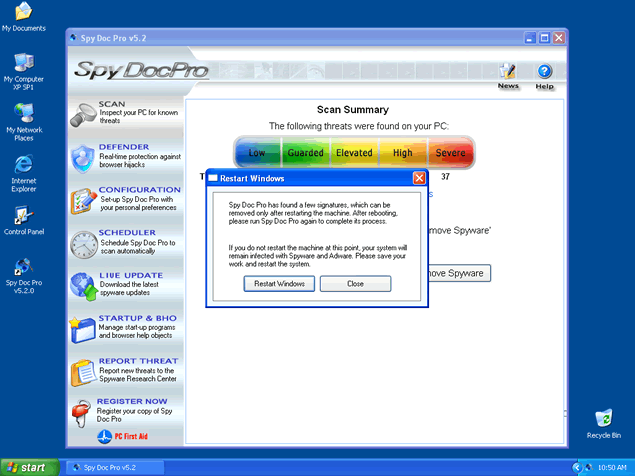
Task: Open Recycle Bin on desktop
Action: coord(603,421)
